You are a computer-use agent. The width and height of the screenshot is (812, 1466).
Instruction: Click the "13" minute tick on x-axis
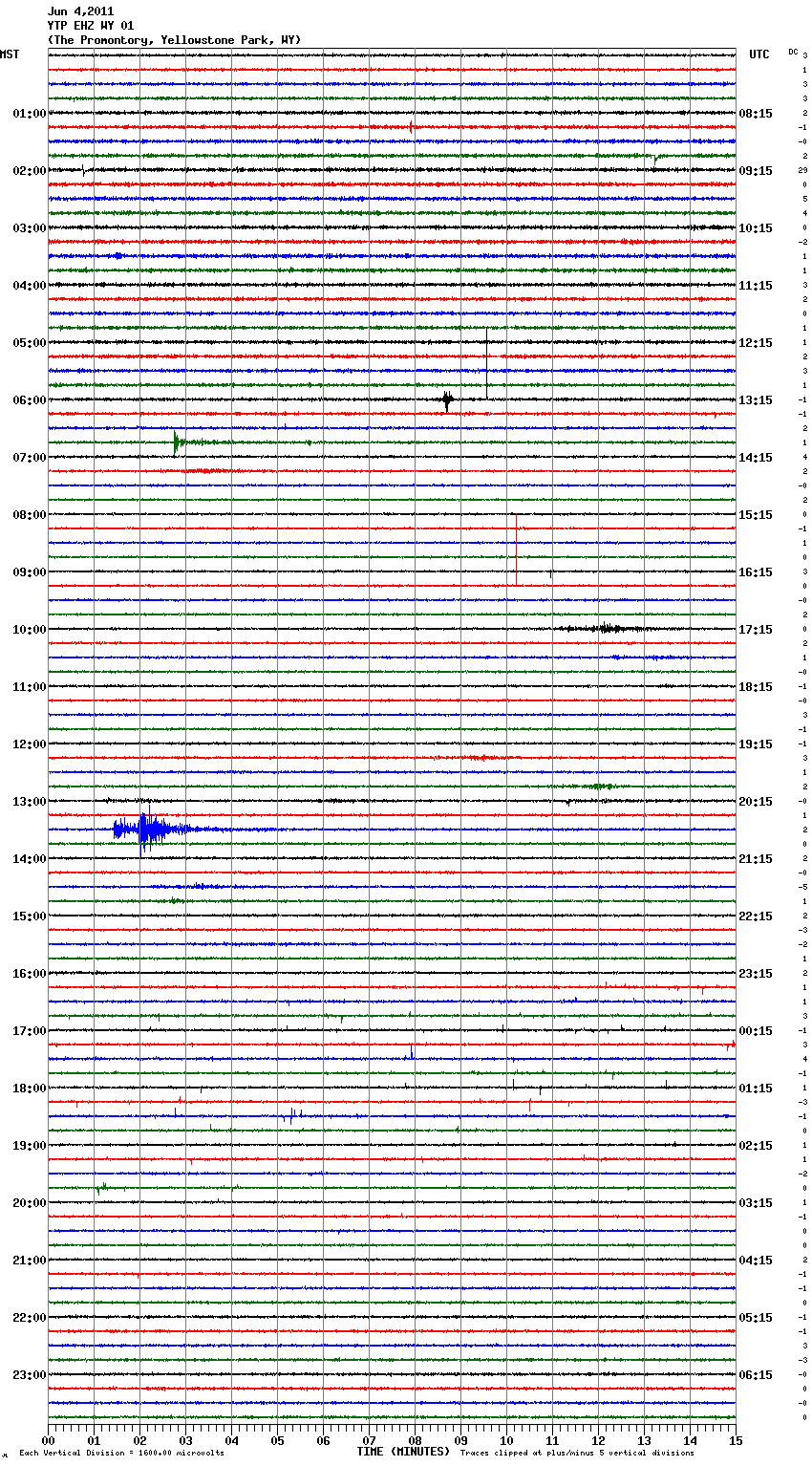[x=645, y=1440]
